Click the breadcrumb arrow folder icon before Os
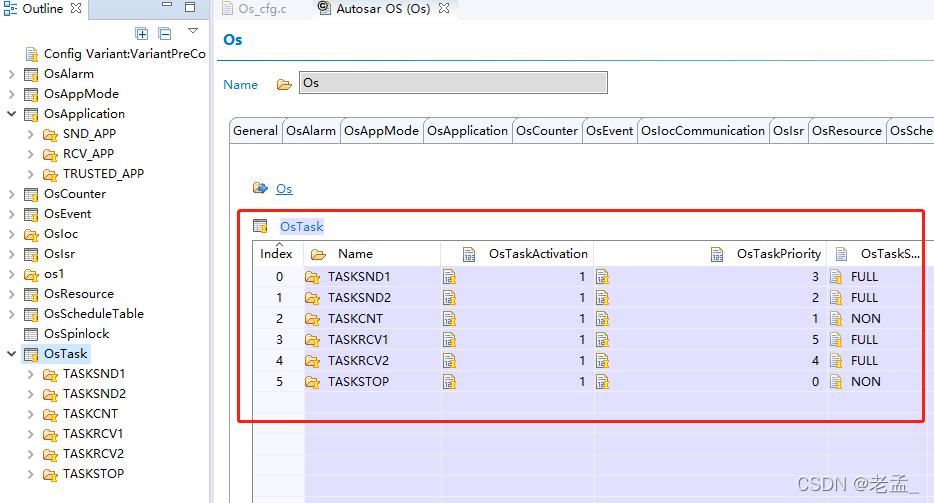Image resolution: width=934 pixels, height=503 pixels. click(x=260, y=188)
